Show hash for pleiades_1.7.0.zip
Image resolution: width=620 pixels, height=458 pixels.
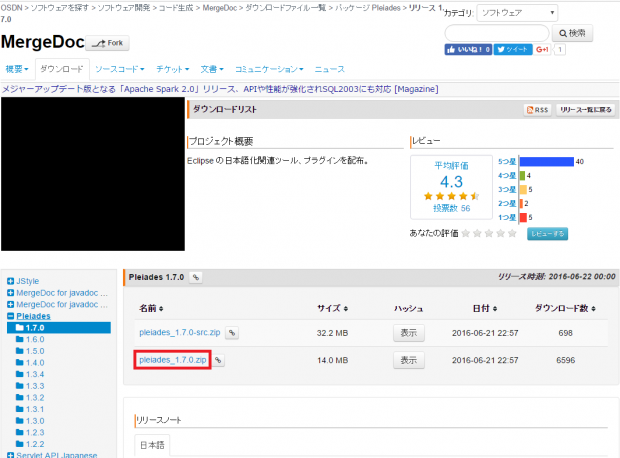coord(409,360)
